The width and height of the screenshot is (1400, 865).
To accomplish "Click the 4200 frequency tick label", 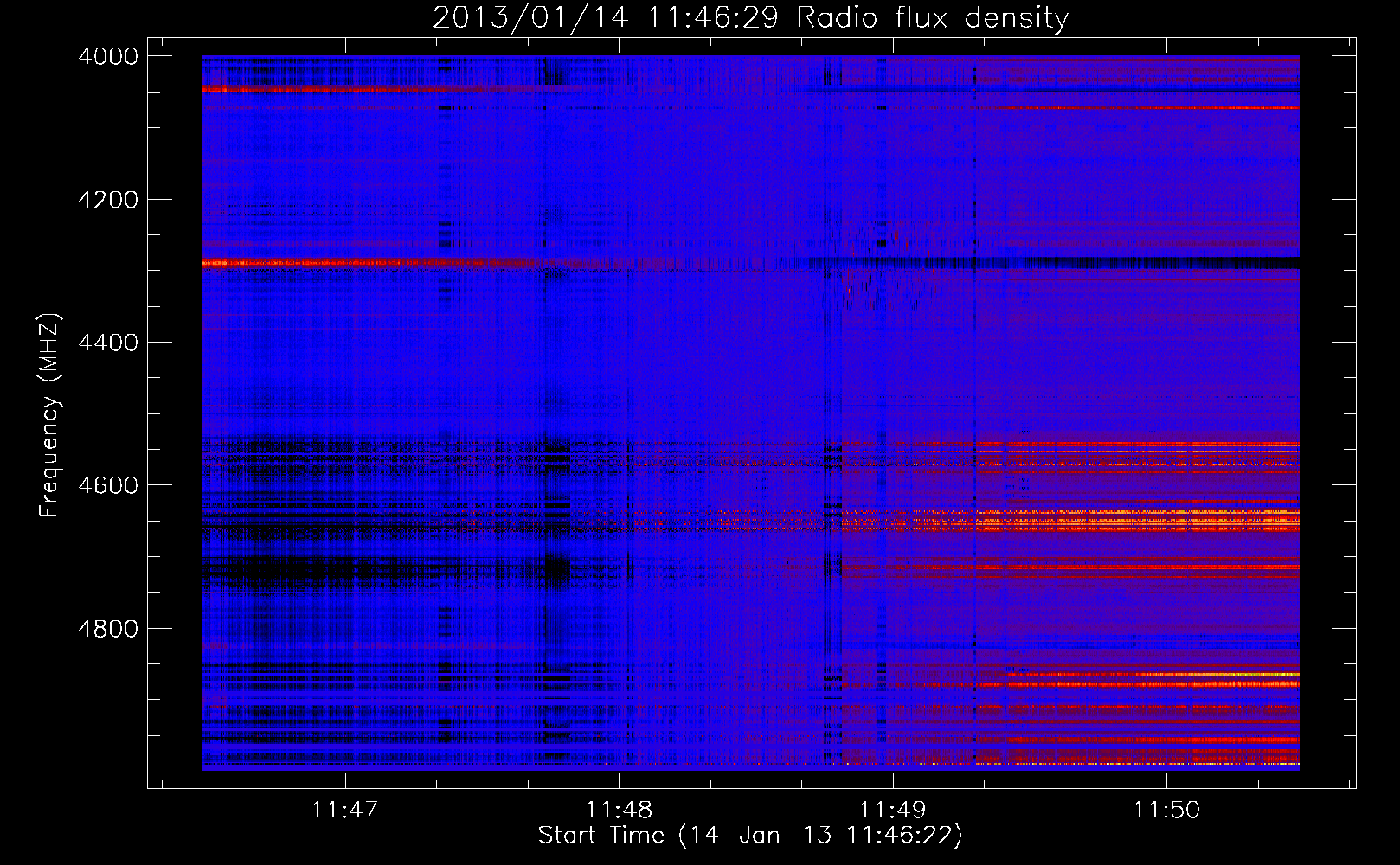I will [x=108, y=199].
